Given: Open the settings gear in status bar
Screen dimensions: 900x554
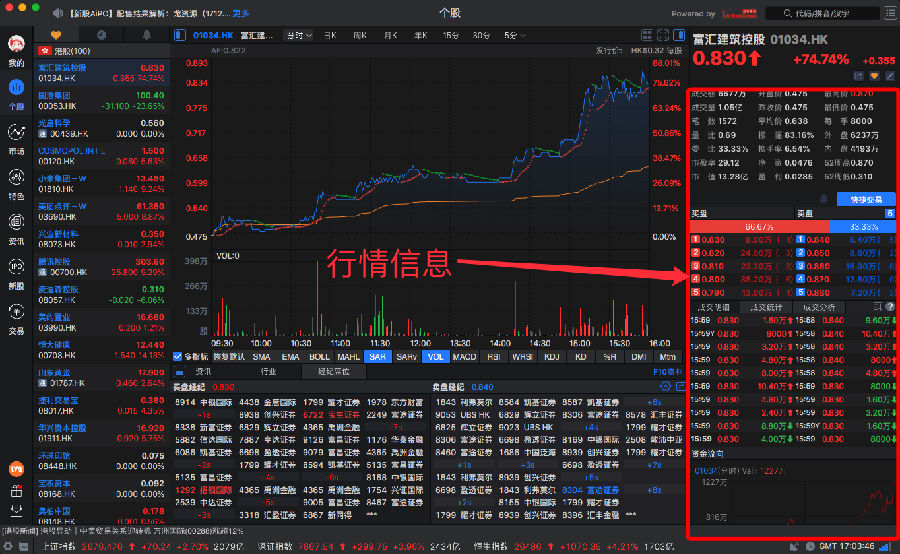Looking at the screenshot, I should point(8,547).
